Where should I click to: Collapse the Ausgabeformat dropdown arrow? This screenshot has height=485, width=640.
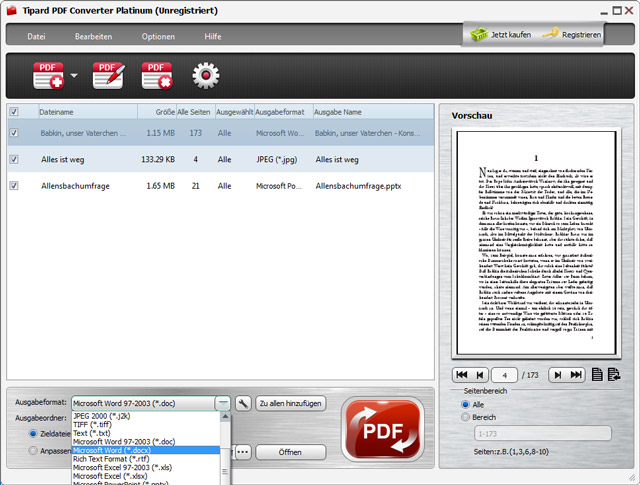[x=222, y=403]
